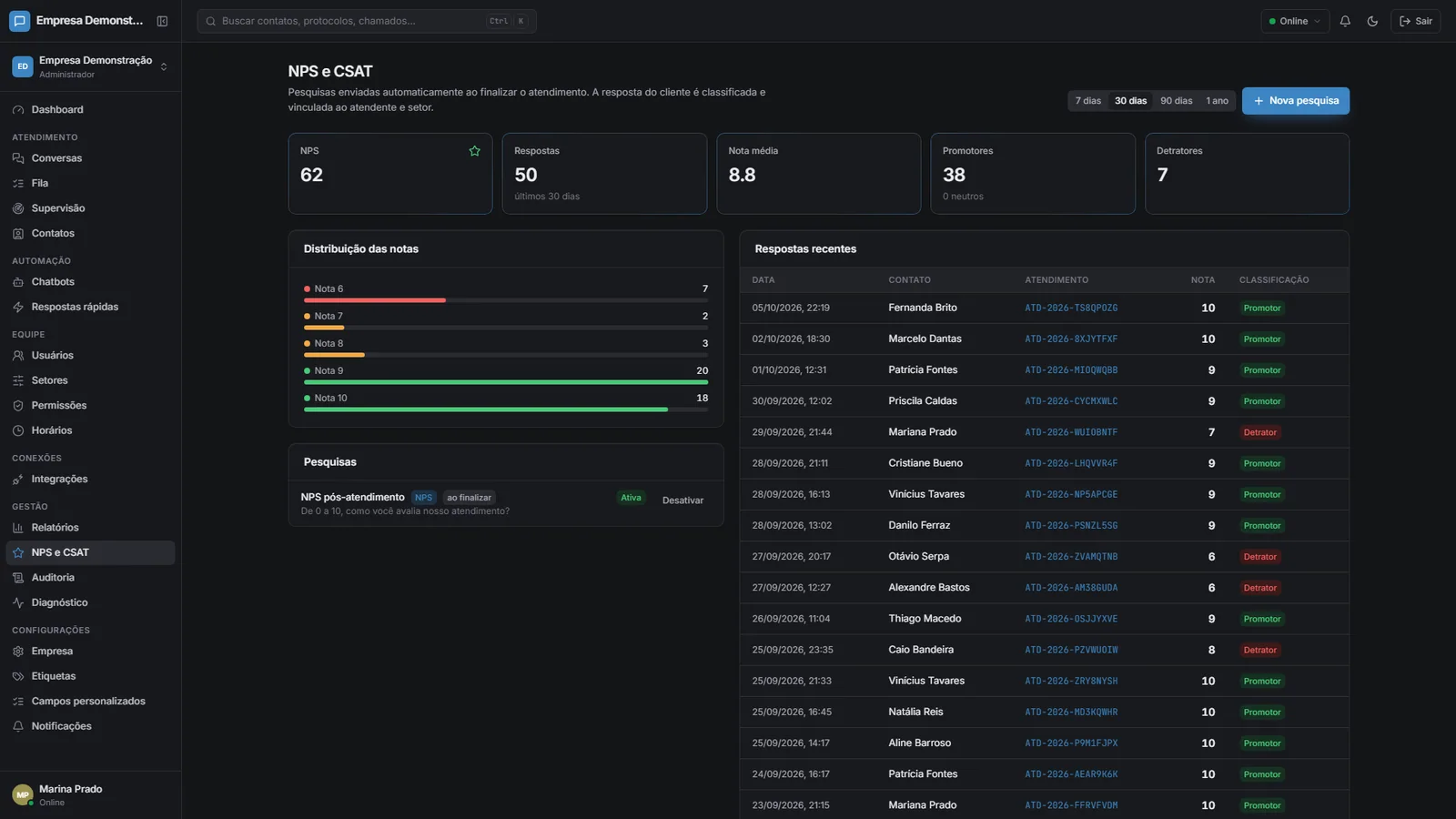Click the Chatbots robot icon
The height and width of the screenshot is (819, 1456).
tap(18, 282)
